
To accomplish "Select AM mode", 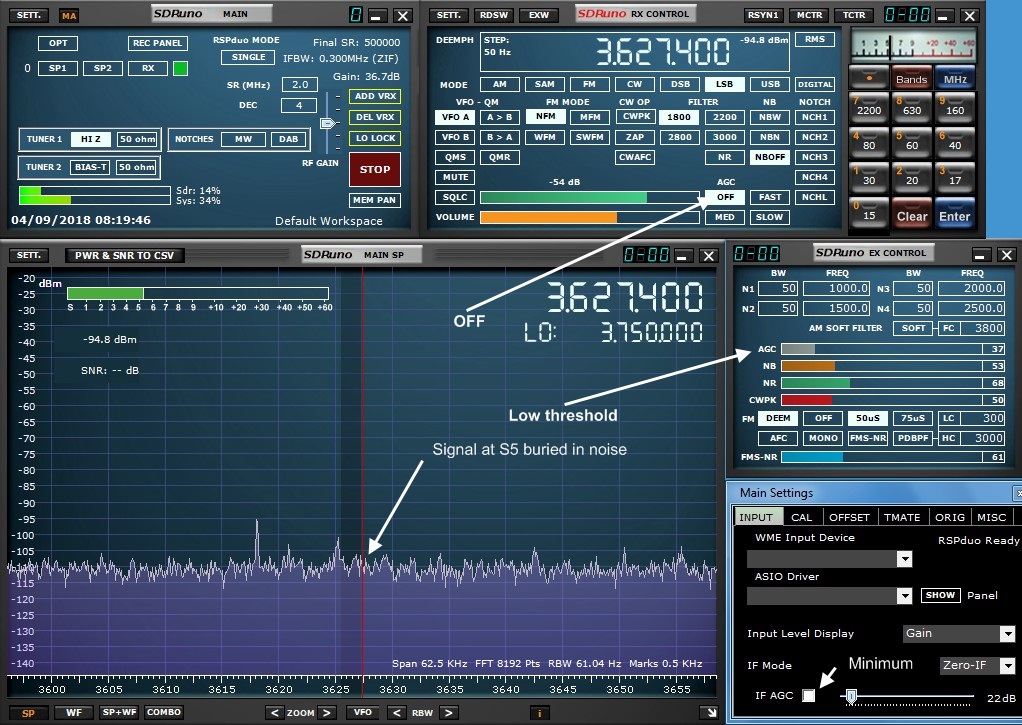I will click(499, 84).
